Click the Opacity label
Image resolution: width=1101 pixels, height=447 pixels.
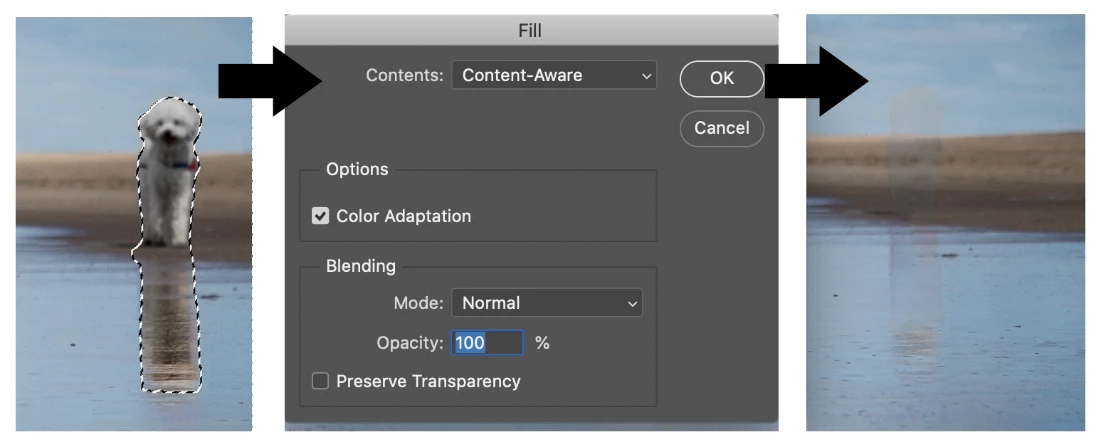(409, 343)
